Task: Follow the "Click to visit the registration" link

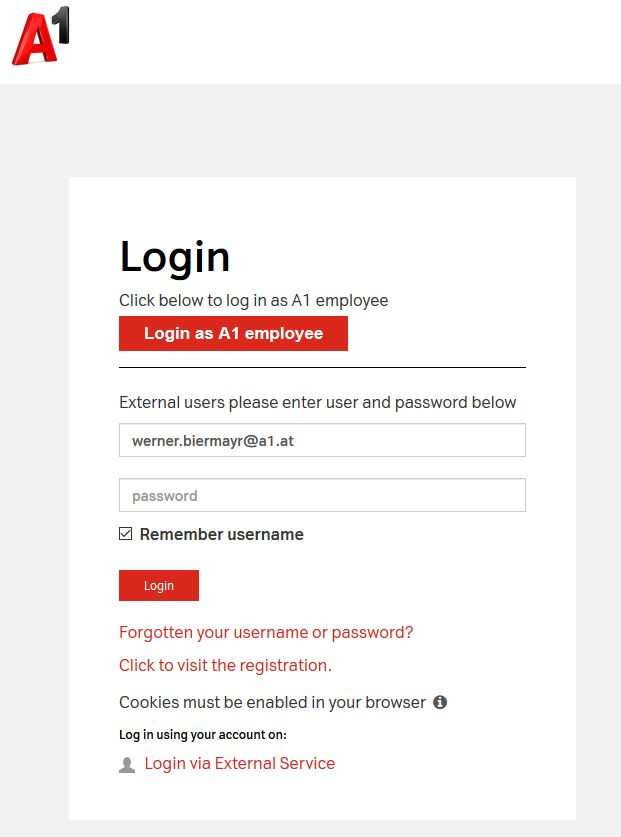Action: [225, 665]
